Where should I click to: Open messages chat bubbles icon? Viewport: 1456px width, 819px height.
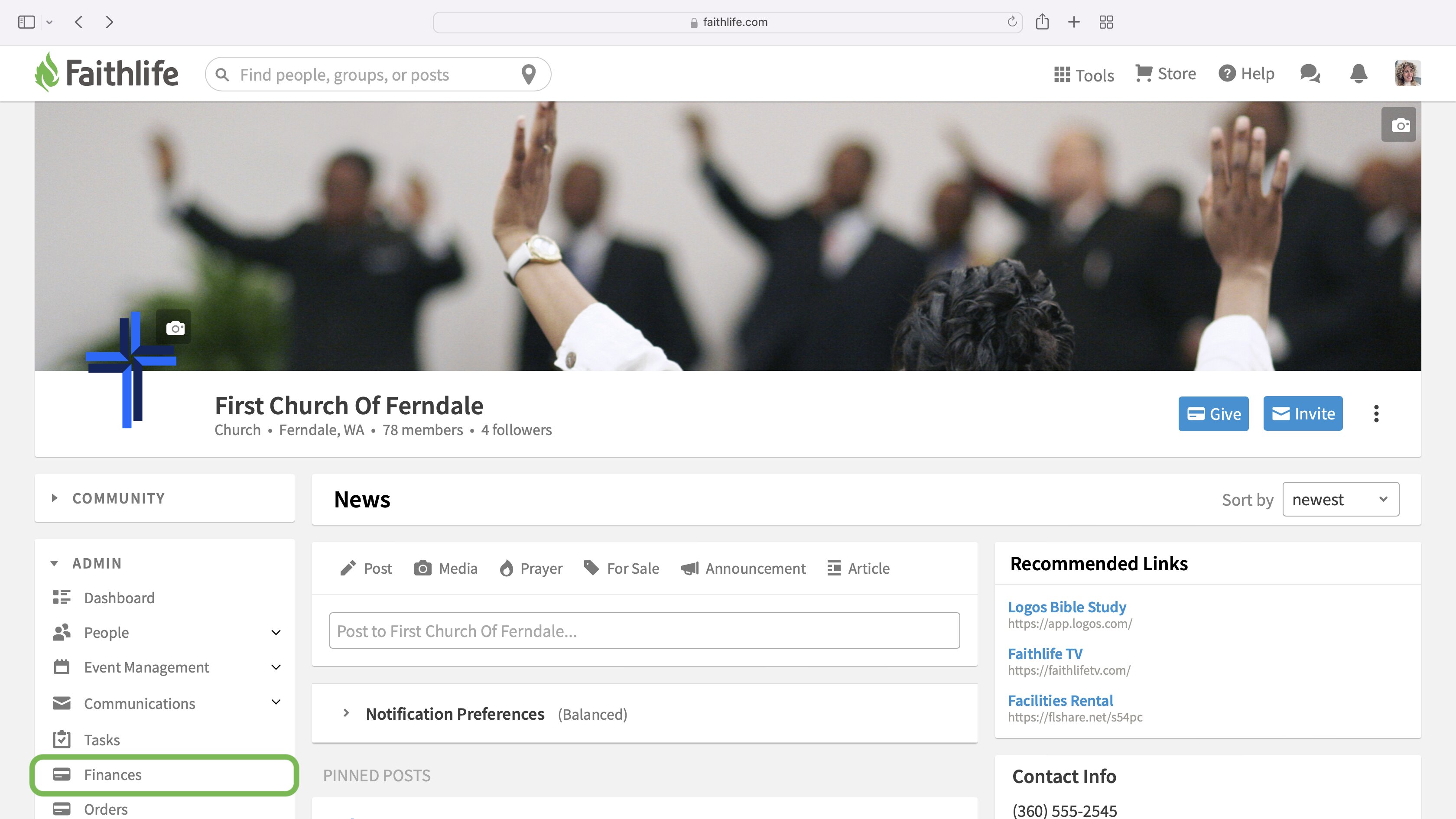click(1310, 74)
